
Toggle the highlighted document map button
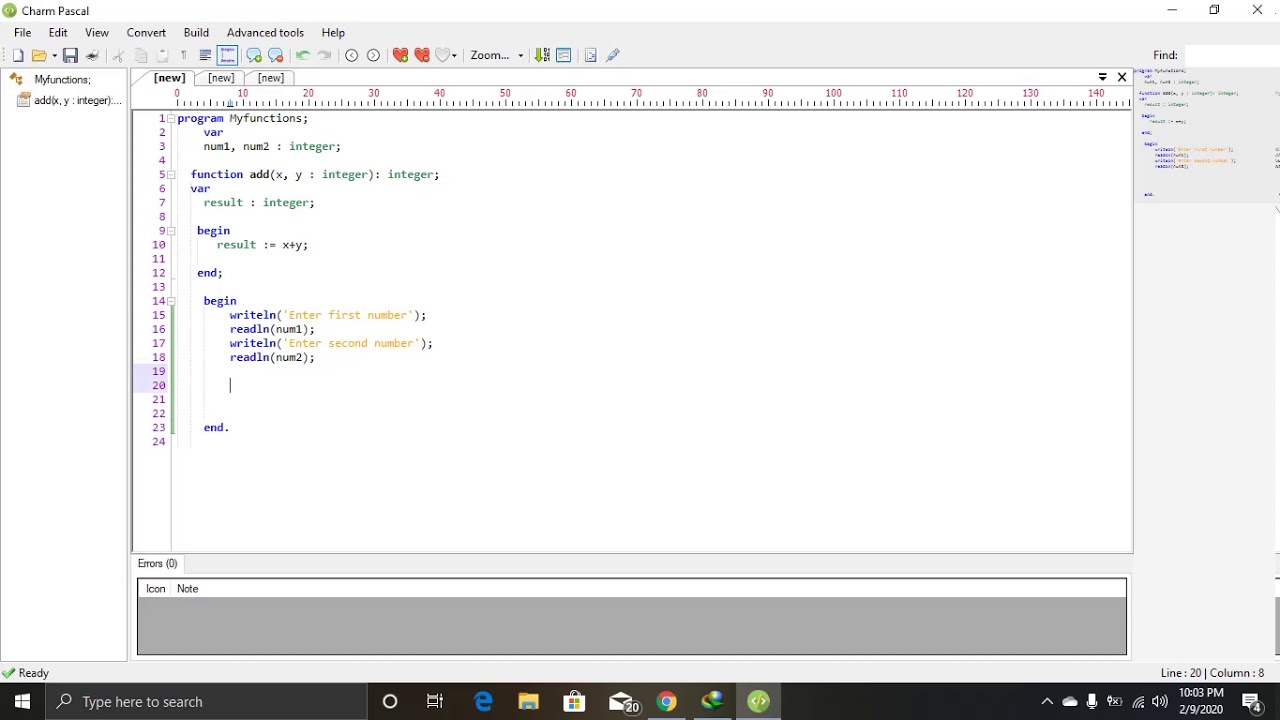pos(228,56)
